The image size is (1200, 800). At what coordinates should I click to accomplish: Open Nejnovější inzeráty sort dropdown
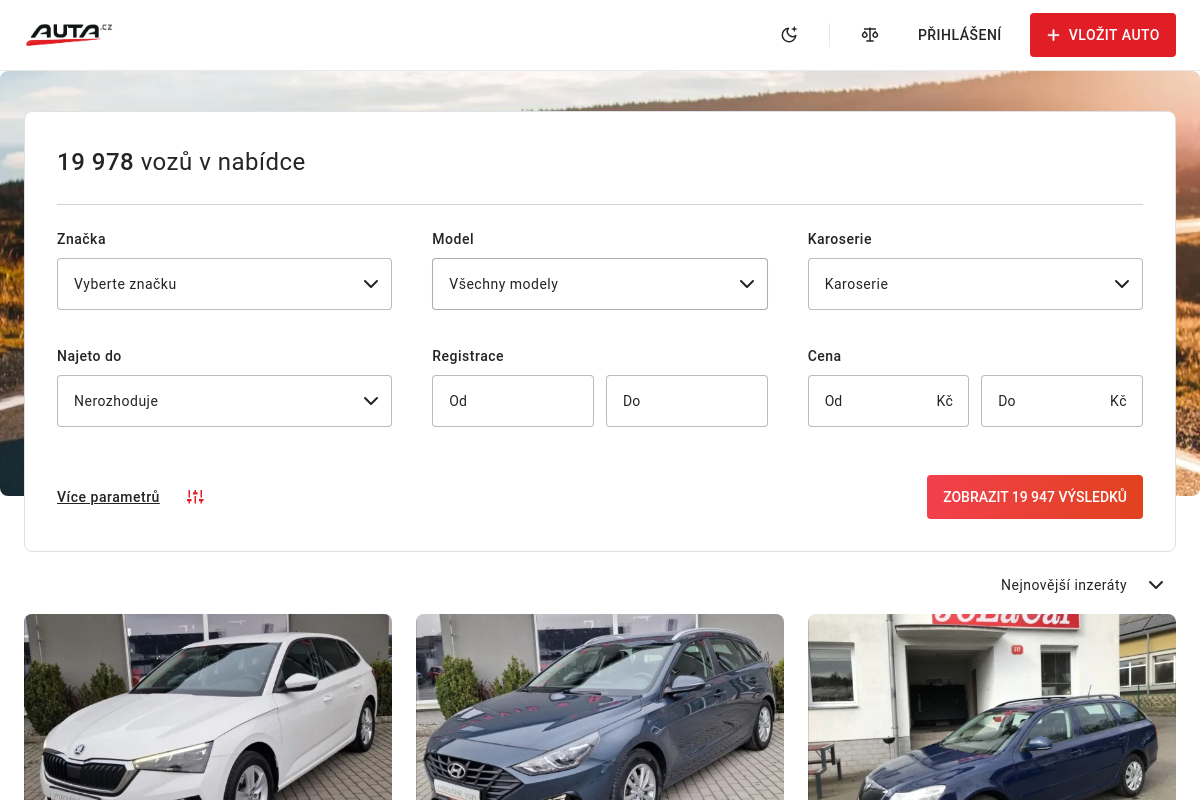(x=1082, y=585)
